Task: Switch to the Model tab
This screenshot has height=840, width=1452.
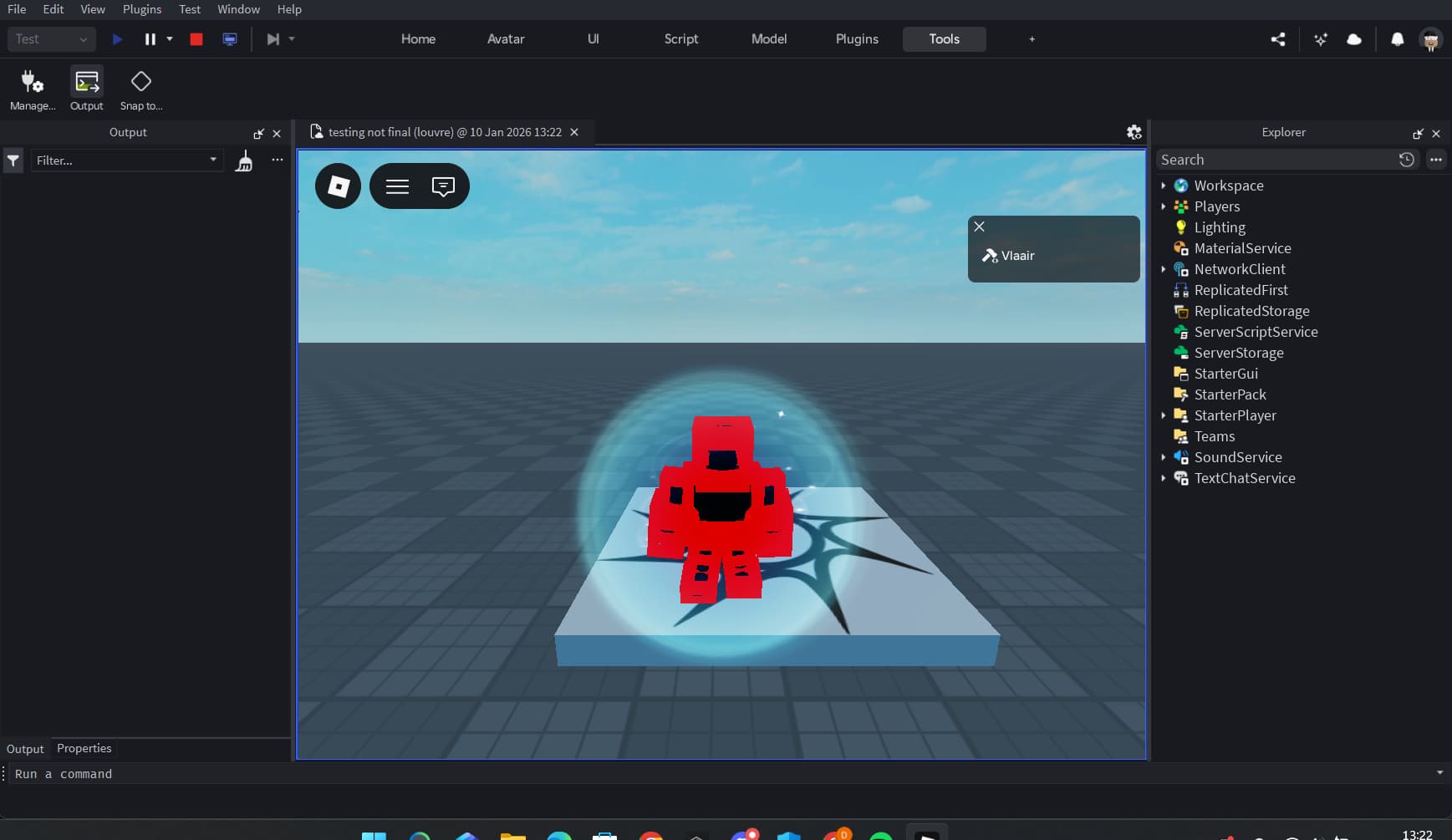Action: [x=768, y=38]
